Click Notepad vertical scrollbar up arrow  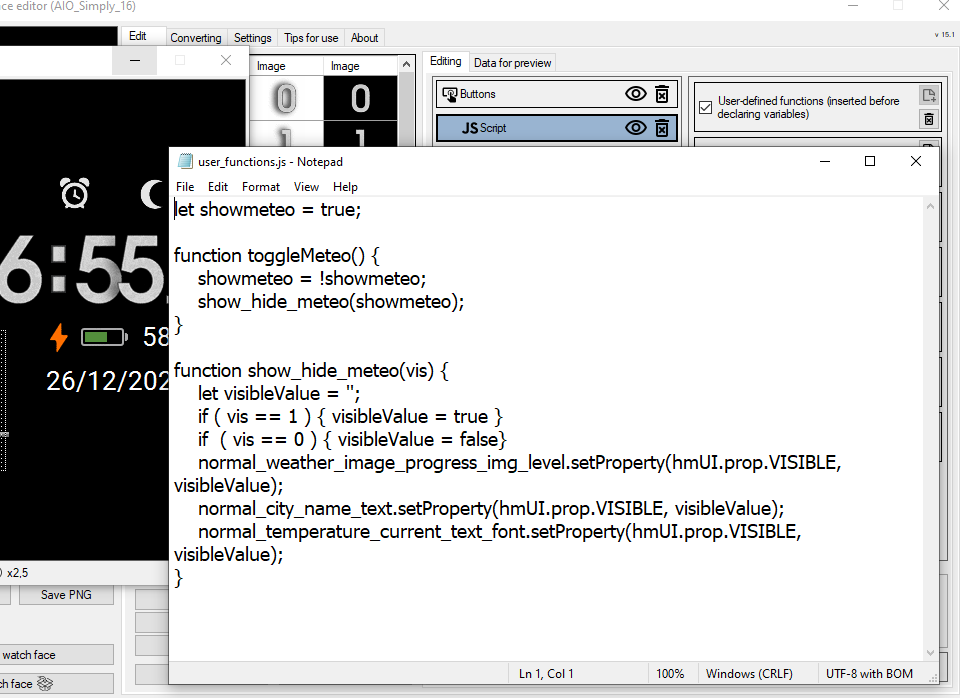pos(930,206)
